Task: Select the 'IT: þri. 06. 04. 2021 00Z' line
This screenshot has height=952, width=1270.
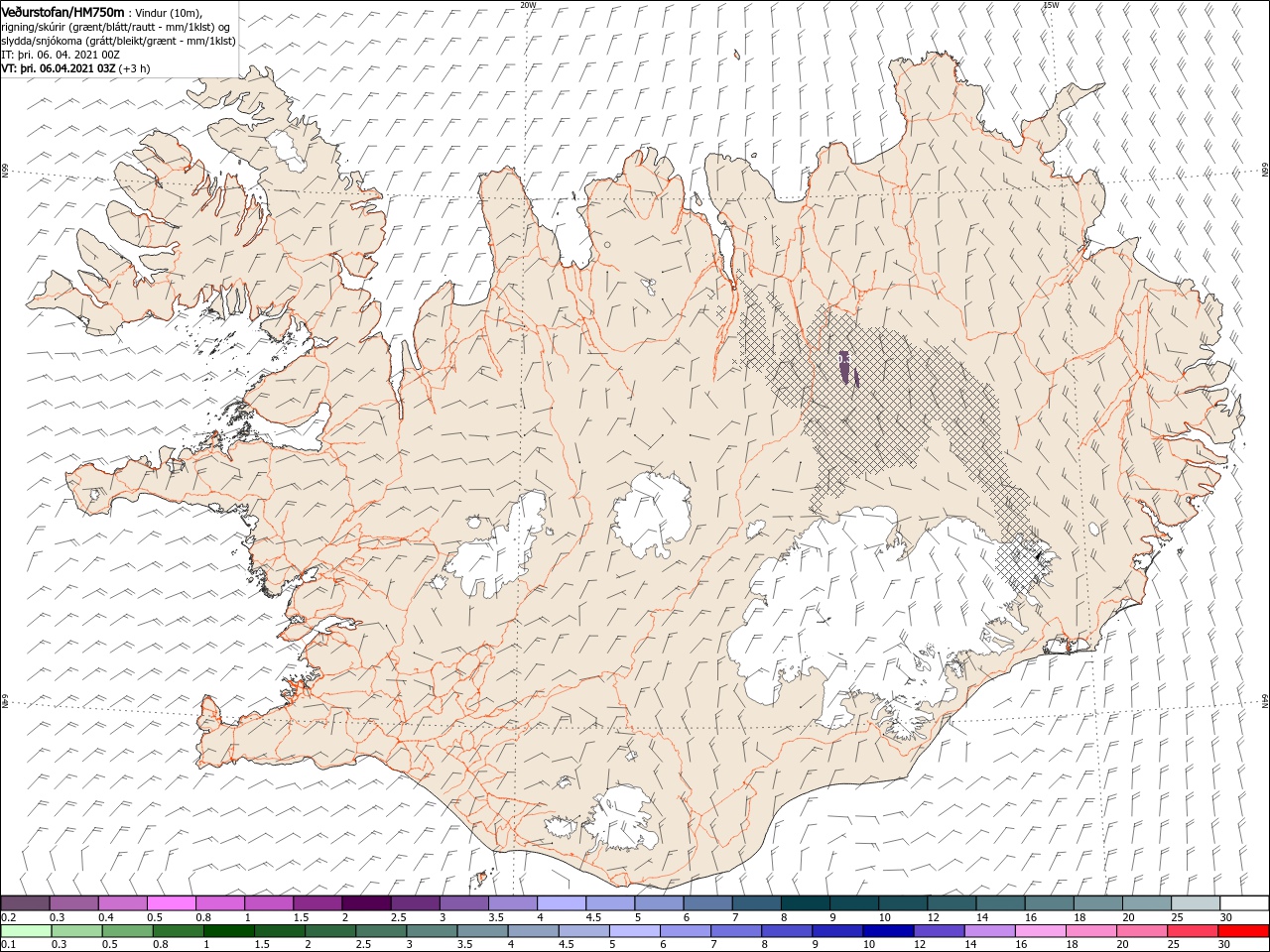Action: tap(61, 55)
